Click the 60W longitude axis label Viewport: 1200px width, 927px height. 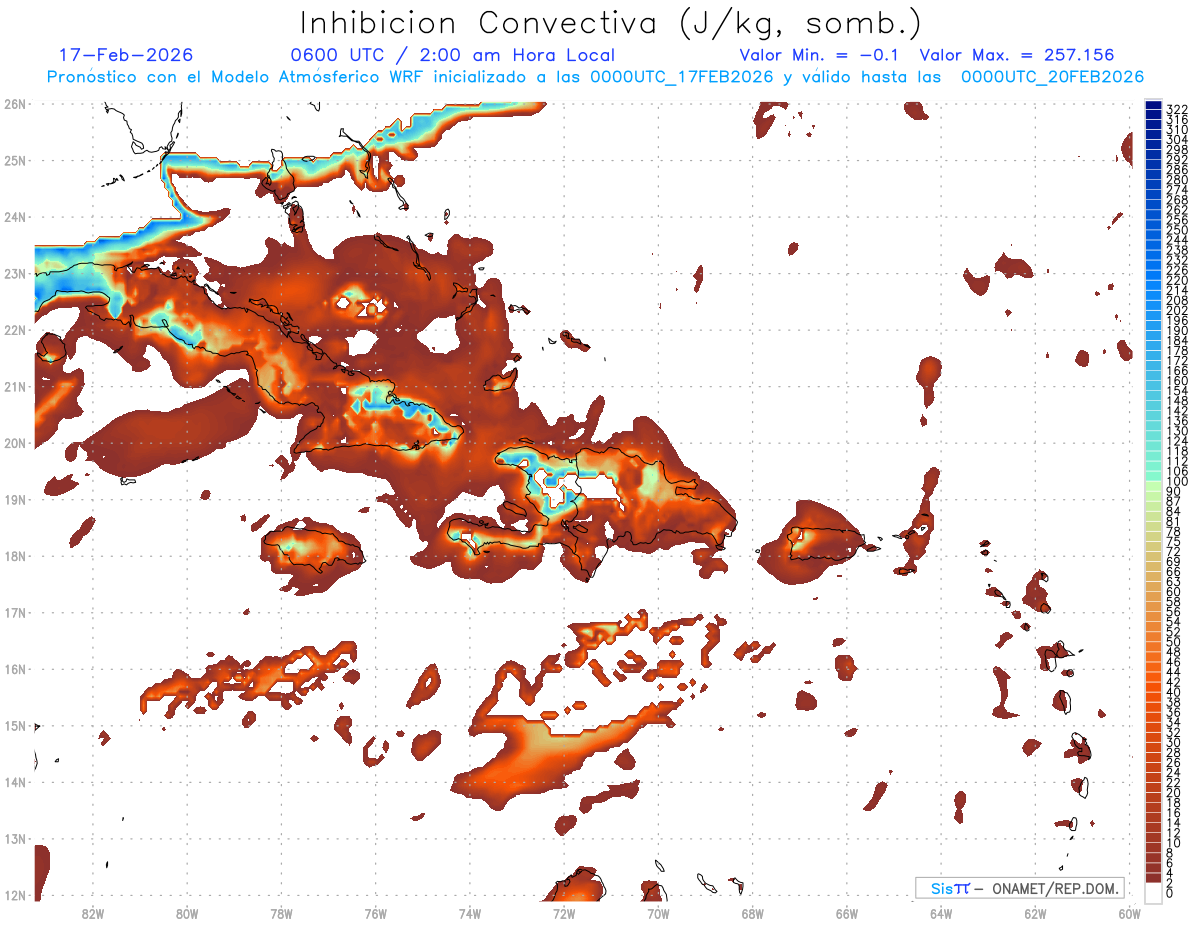click(x=1130, y=913)
